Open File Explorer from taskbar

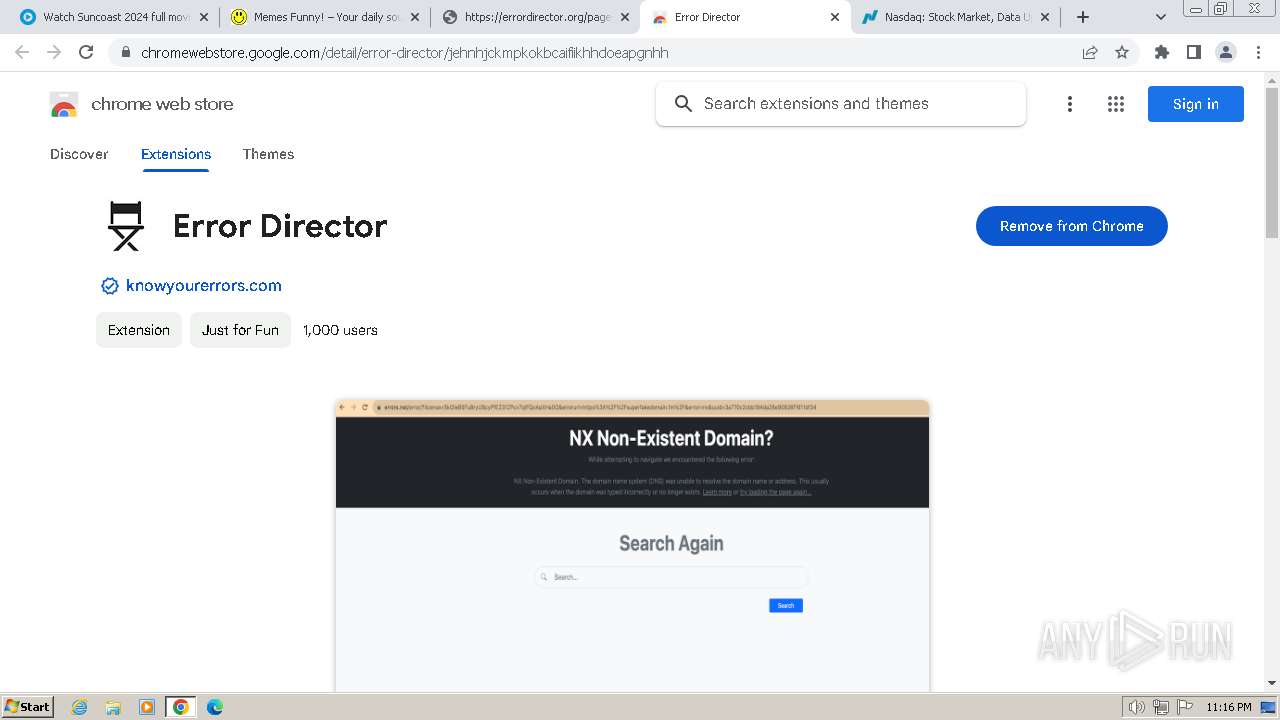coord(113,707)
